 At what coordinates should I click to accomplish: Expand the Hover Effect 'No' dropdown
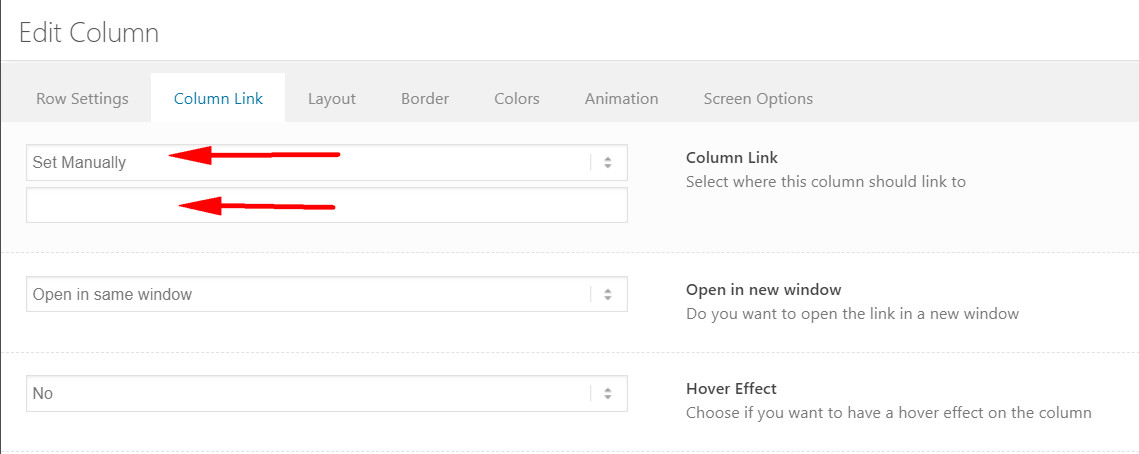click(327, 393)
